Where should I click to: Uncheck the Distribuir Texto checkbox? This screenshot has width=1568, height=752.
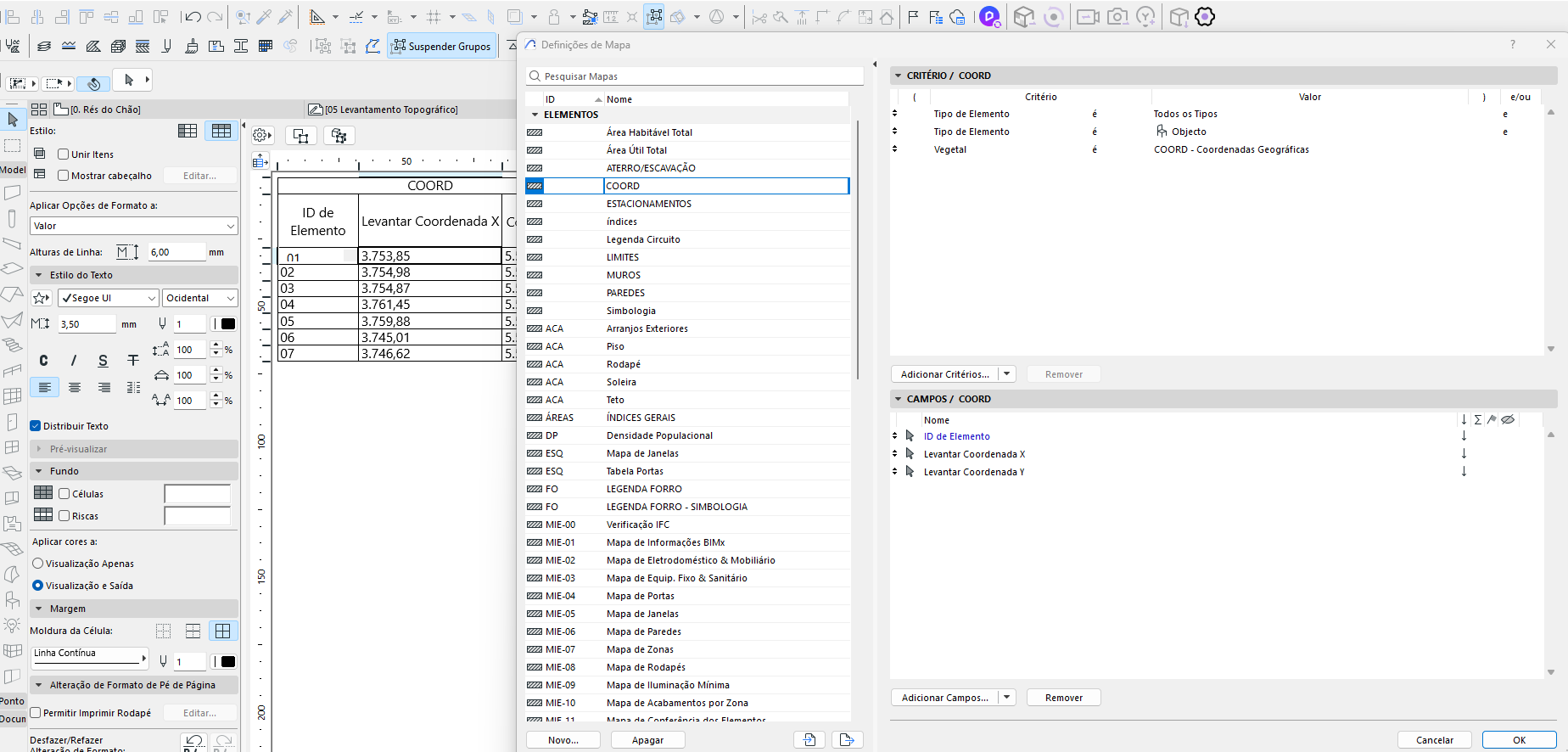point(36,426)
